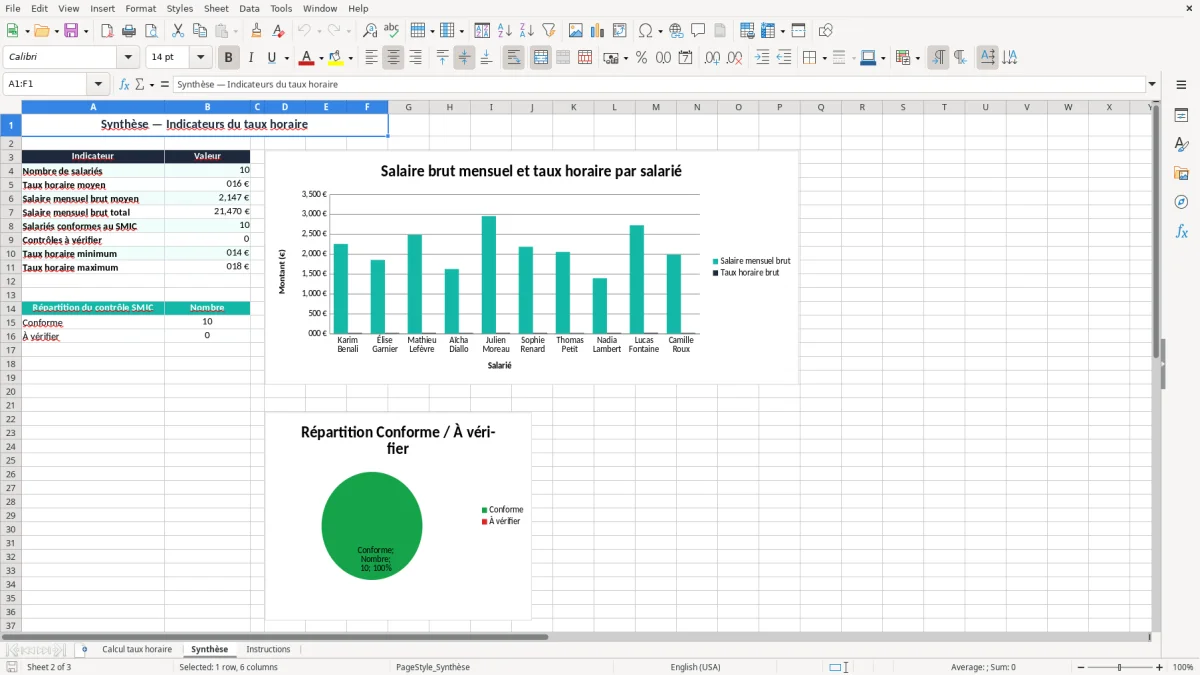The width and height of the screenshot is (1200, 675).
Task: Toggle Merge and Center Cells
Action: tap(541, 58)
